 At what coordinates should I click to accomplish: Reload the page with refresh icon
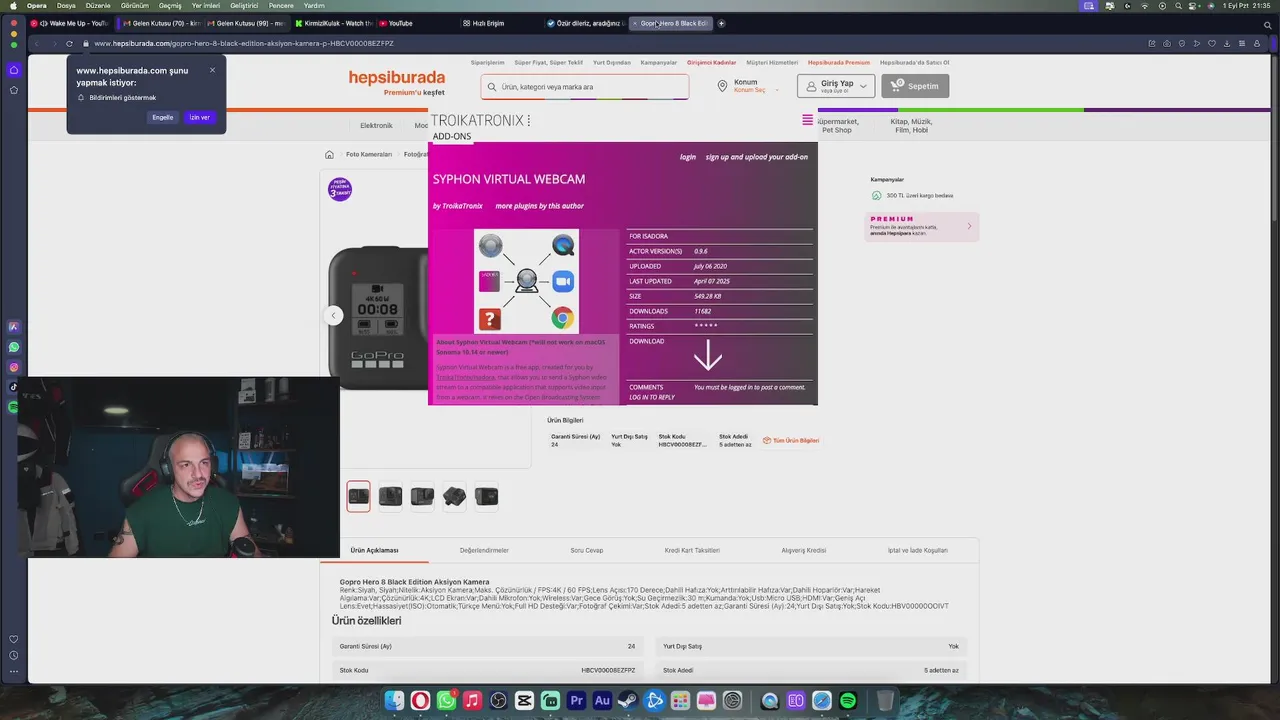(x=69, y=43)
